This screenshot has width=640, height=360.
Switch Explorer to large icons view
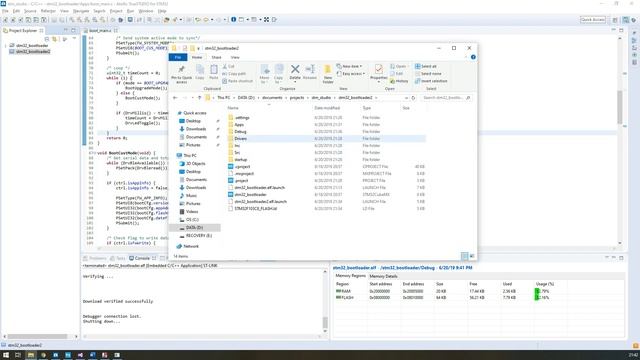[x=472, y=256]
